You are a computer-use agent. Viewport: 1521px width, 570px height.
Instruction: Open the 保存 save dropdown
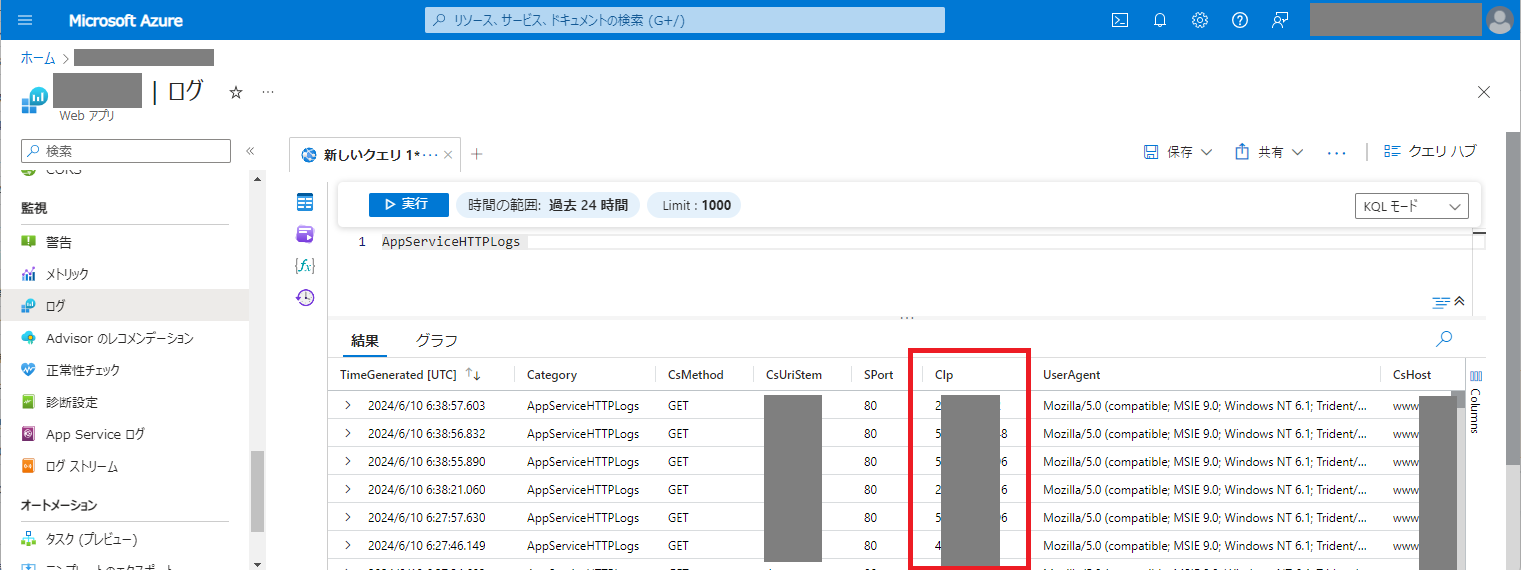1178,152
